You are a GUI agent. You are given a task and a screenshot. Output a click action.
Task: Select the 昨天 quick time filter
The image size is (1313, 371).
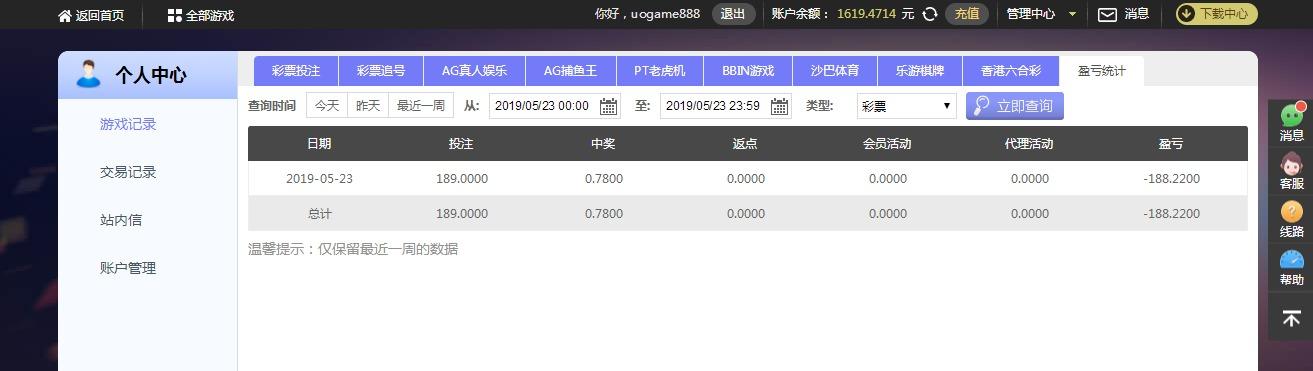coord(368,105)
